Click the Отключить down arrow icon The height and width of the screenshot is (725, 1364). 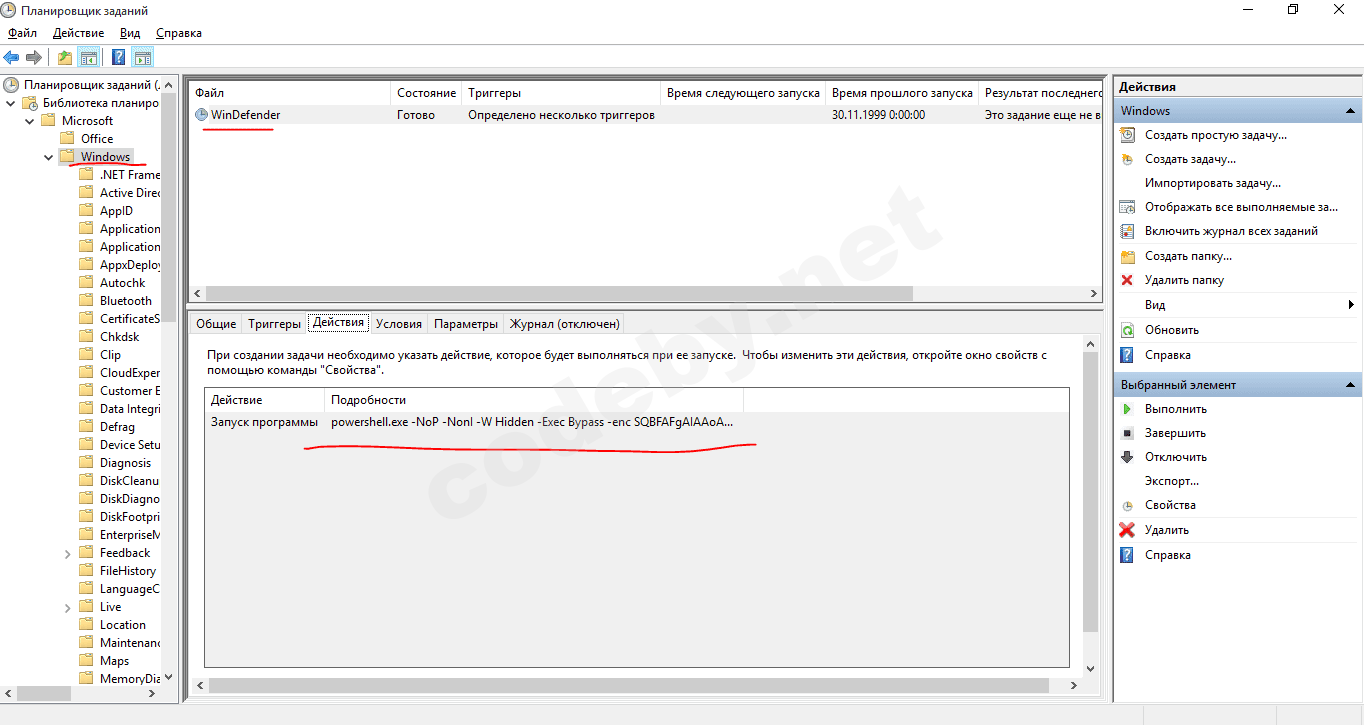(x=1128, y=457)
